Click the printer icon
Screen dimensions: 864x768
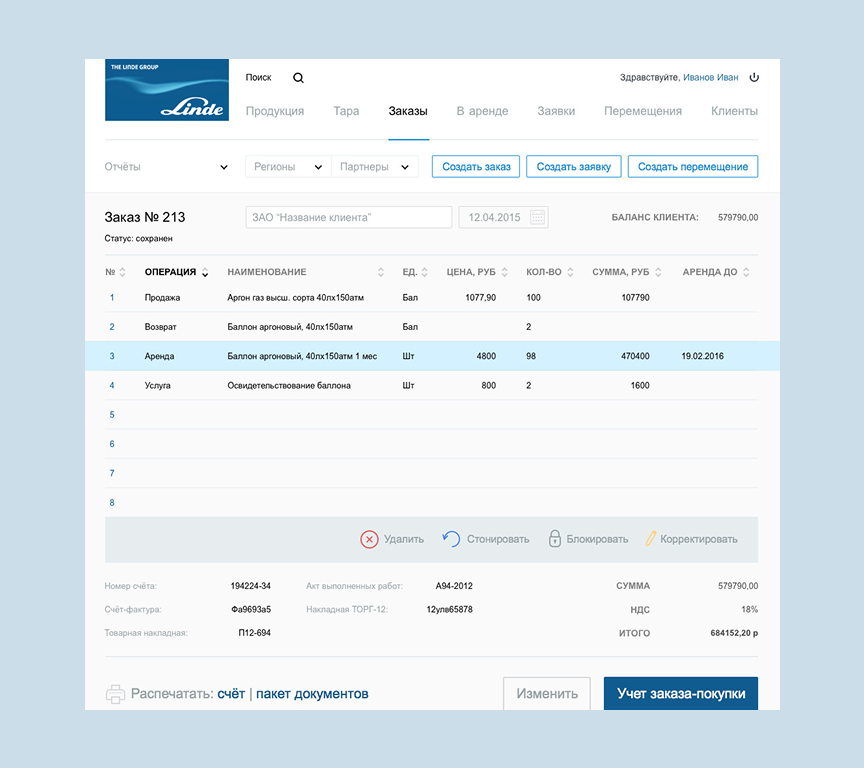pos(116,693)
